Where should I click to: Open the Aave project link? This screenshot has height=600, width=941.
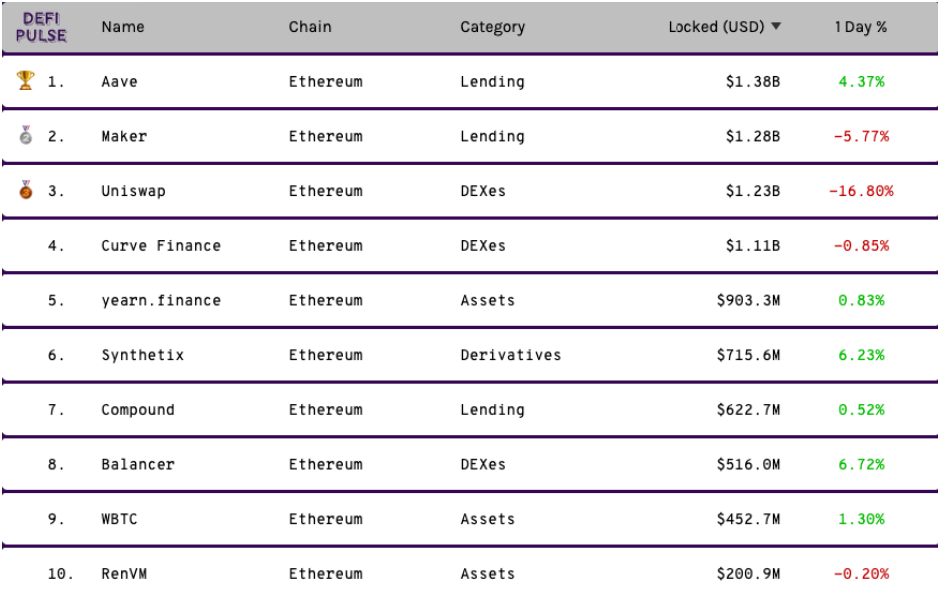click(x=119, y=82)
